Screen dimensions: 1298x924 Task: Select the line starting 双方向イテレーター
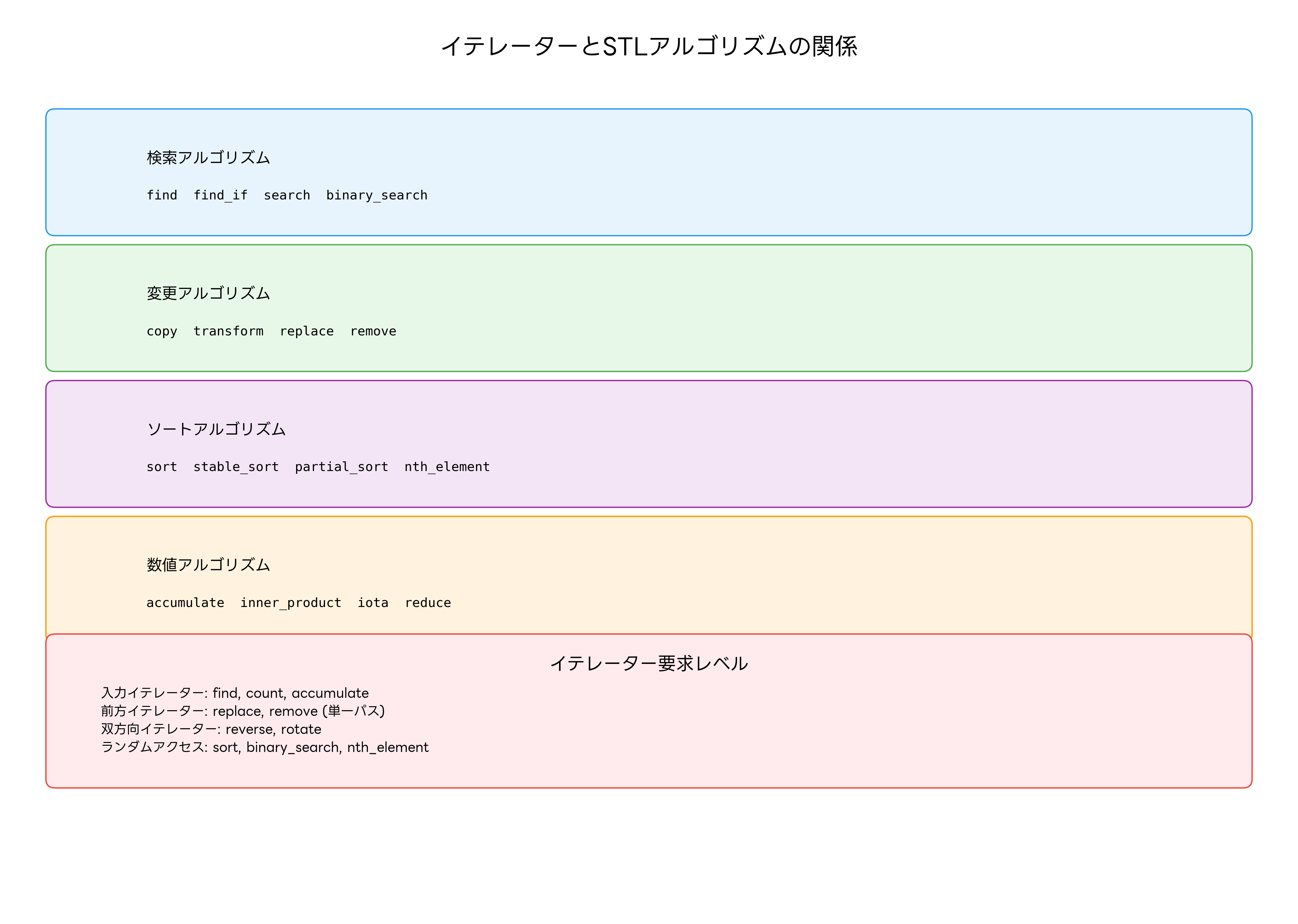[211, 730]
